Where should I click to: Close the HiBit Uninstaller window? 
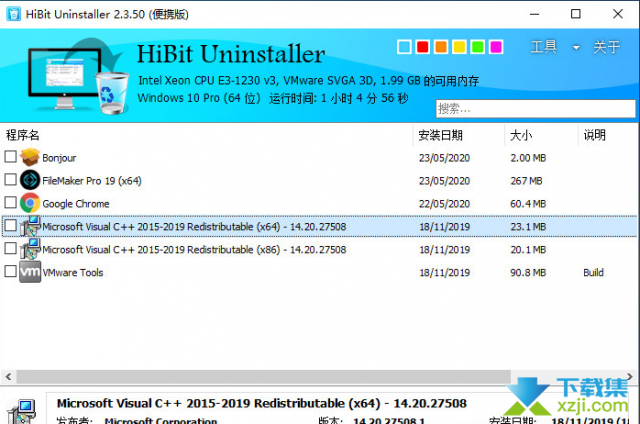pos(618,14)
